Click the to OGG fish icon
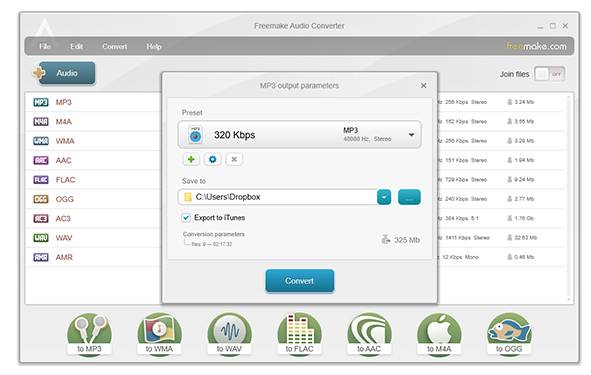Image resolution: width=591 pixels, height=375 pixels. pyautogui.click(x=509, y=334)
